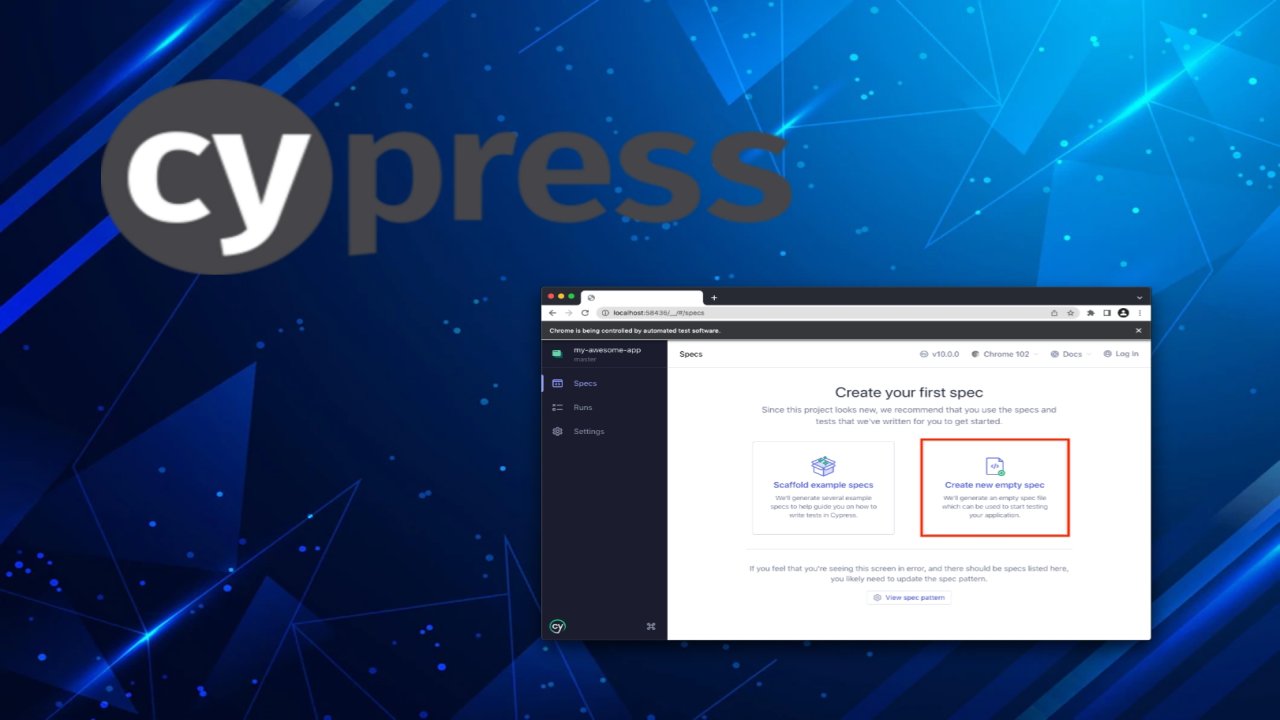Toggle the Chrome side panel icon
The height and width of the screenshot is (720, 1280).
1107,313
